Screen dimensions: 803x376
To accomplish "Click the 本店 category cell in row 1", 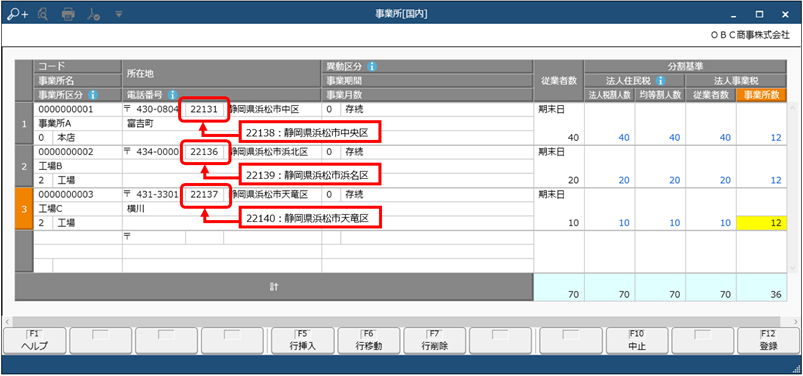I will tap(87, 137).
